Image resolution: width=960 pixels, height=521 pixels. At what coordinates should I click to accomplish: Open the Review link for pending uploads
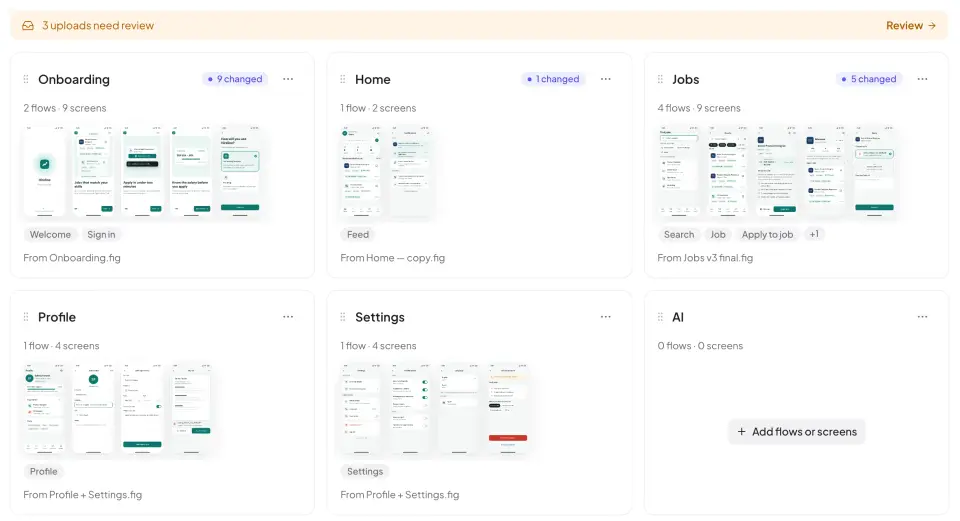tap(910, 26)
